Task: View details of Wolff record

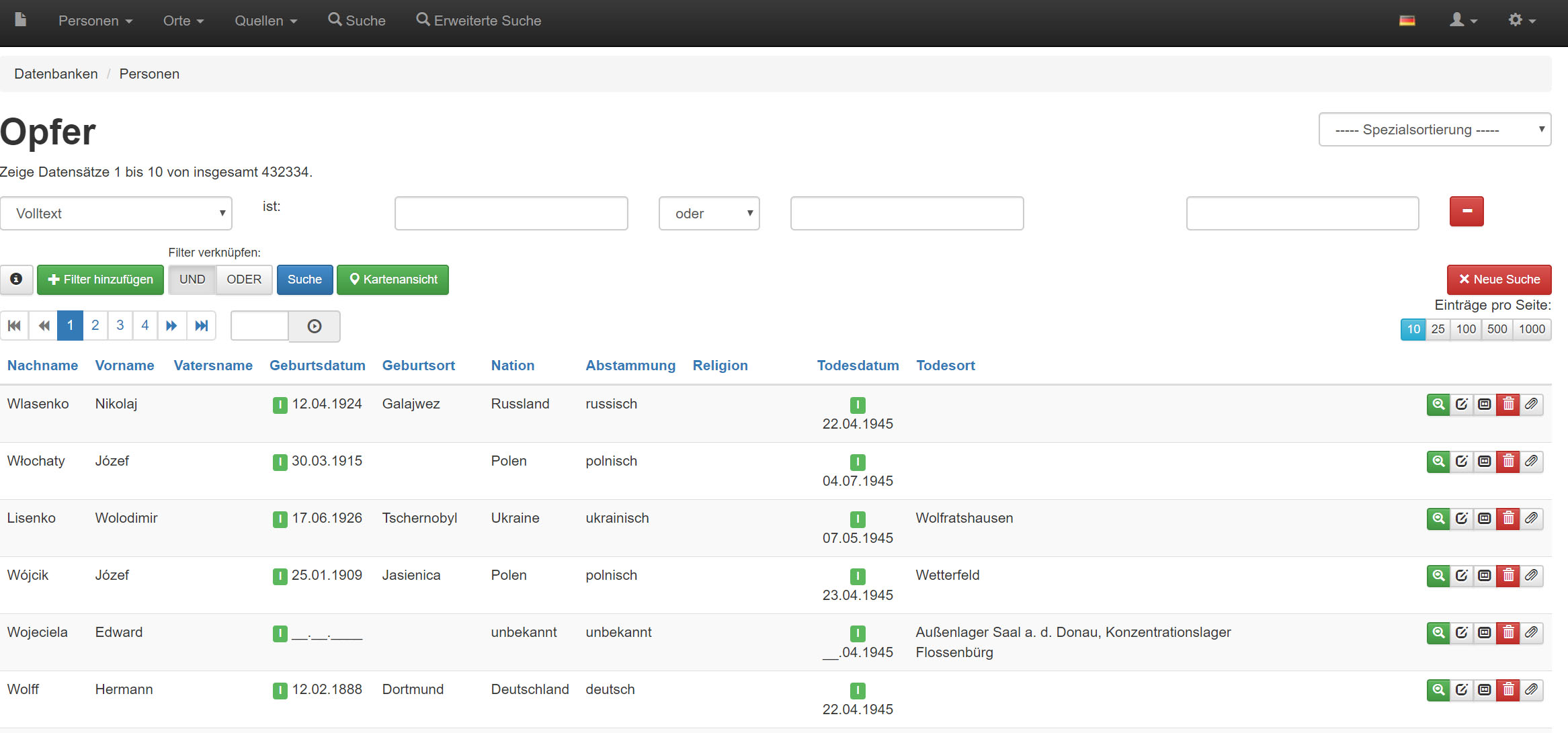Action: click(1438, 690)
